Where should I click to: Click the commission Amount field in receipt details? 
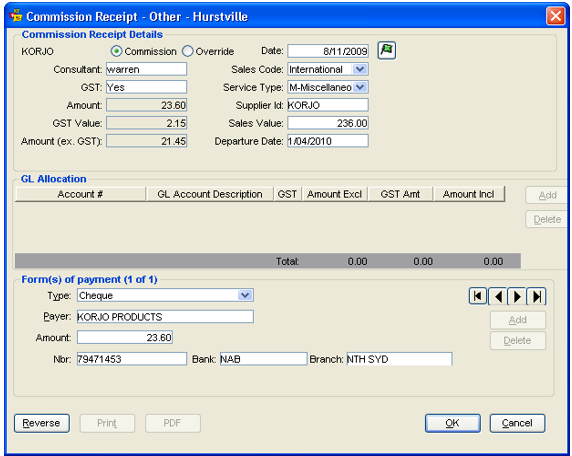[x=146, y=105]
